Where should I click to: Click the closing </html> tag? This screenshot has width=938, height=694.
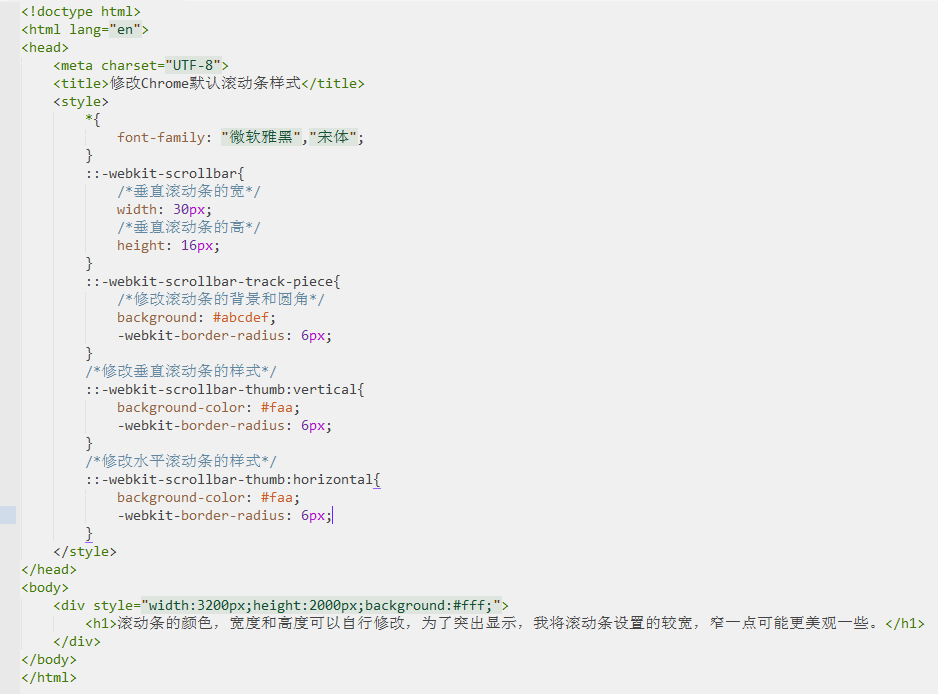(x=49, y=677)
